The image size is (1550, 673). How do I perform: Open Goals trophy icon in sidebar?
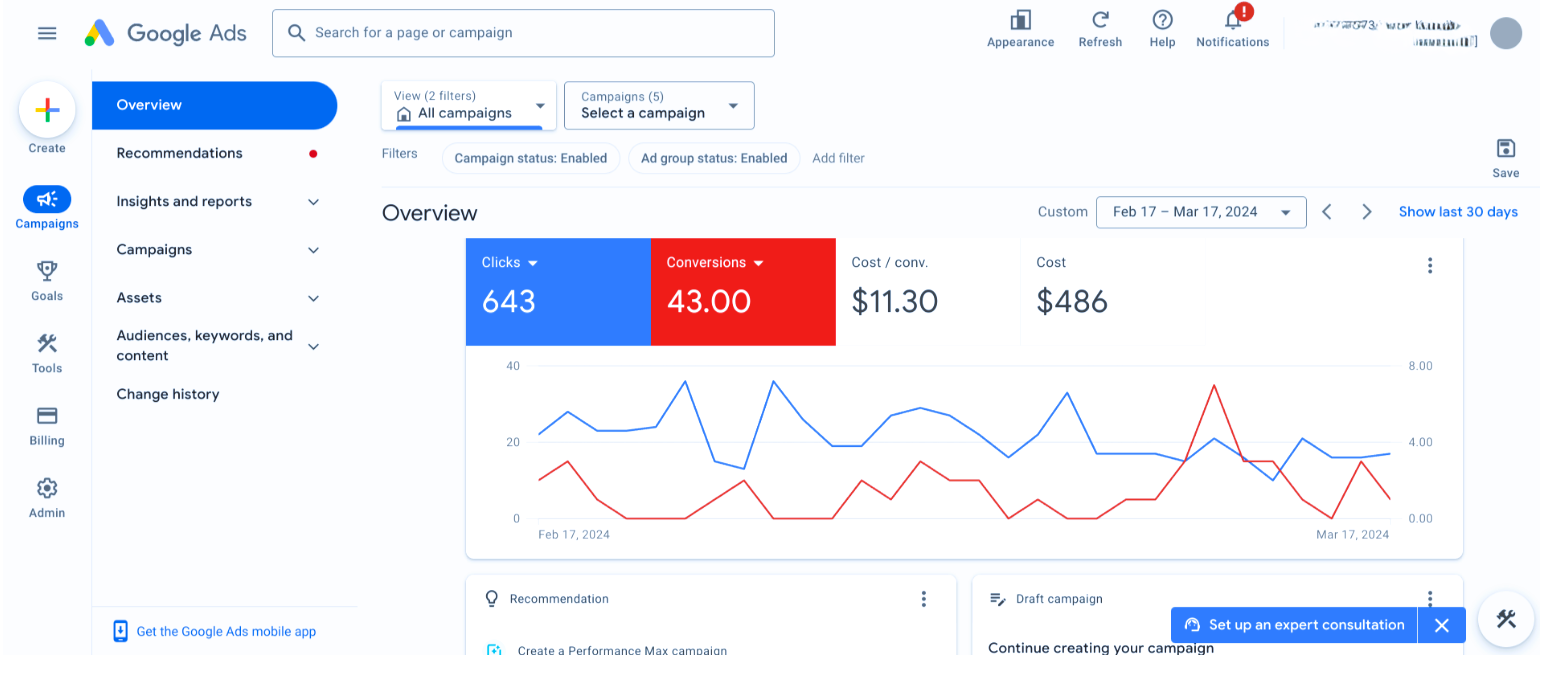point(47,271)
